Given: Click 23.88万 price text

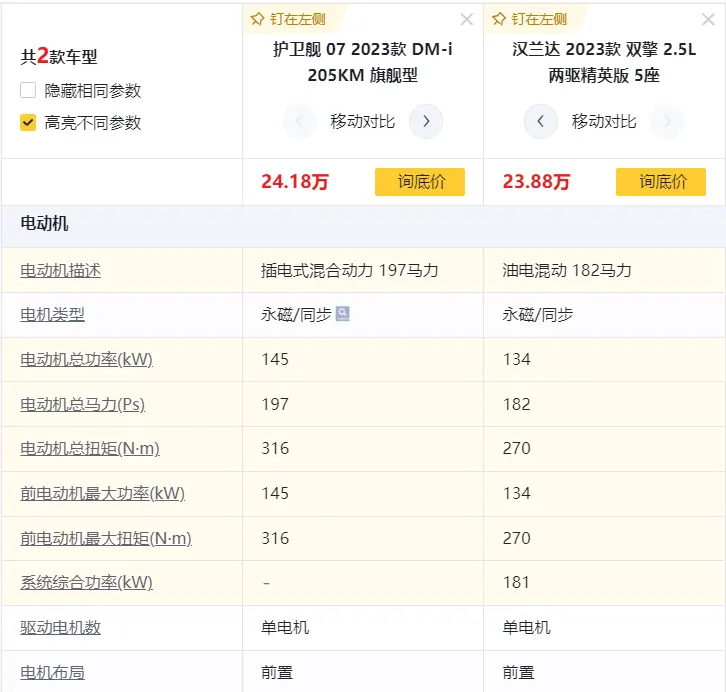Looking at the screenshot, I should pyautogui.click(x=536, y=181).
